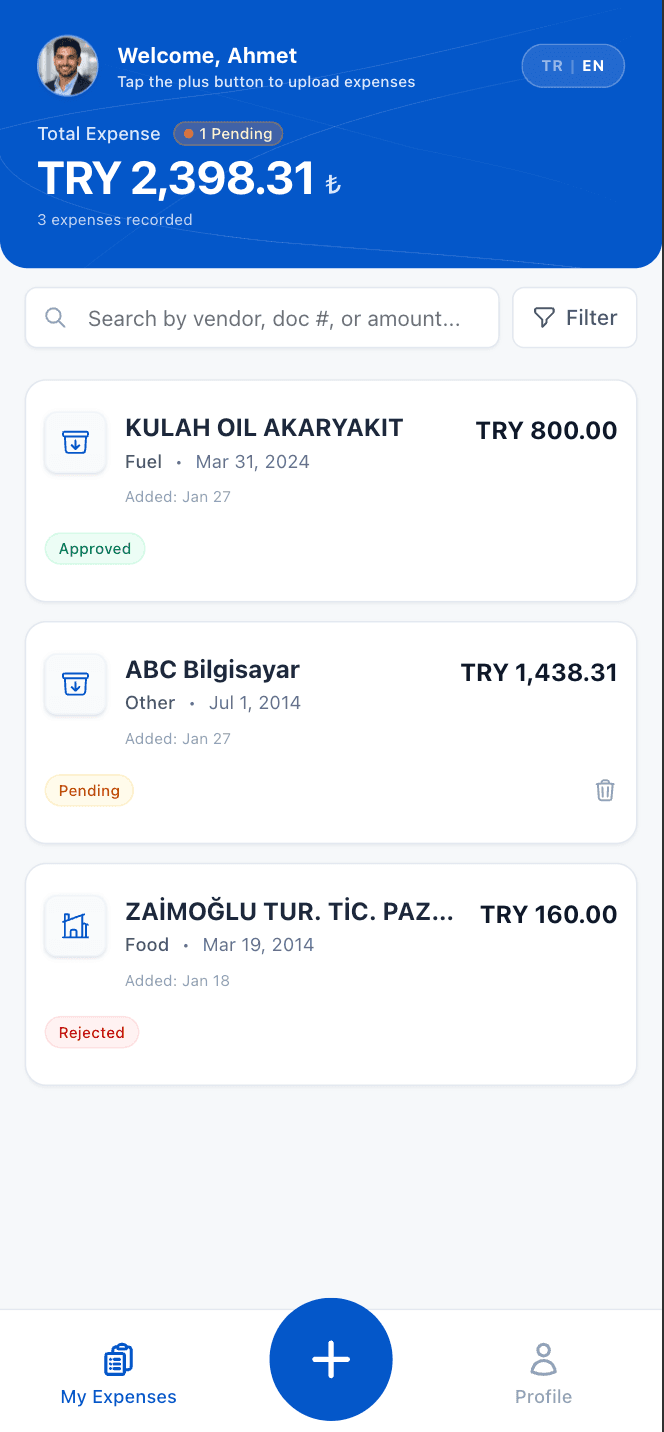Expand the Approved status badge
Image resolution: width=664 pixels, height=1432 pixels.
[x=95, y=548]
